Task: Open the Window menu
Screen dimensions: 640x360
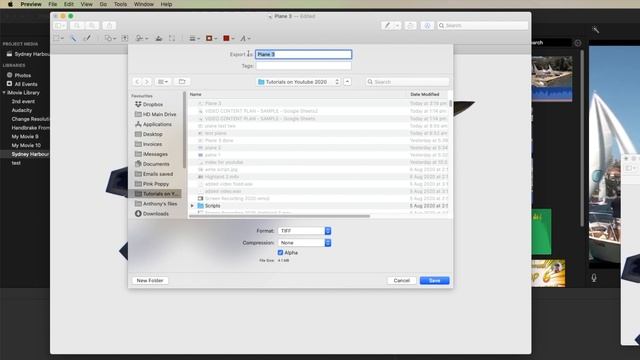Action: pyautogui.click(x=144, y=4)
